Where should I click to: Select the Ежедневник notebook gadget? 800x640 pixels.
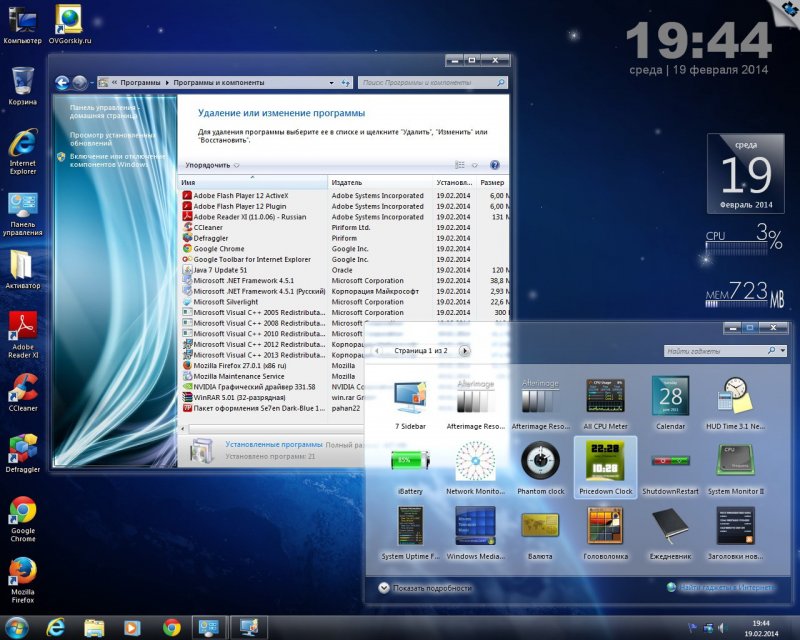(670, 533)
